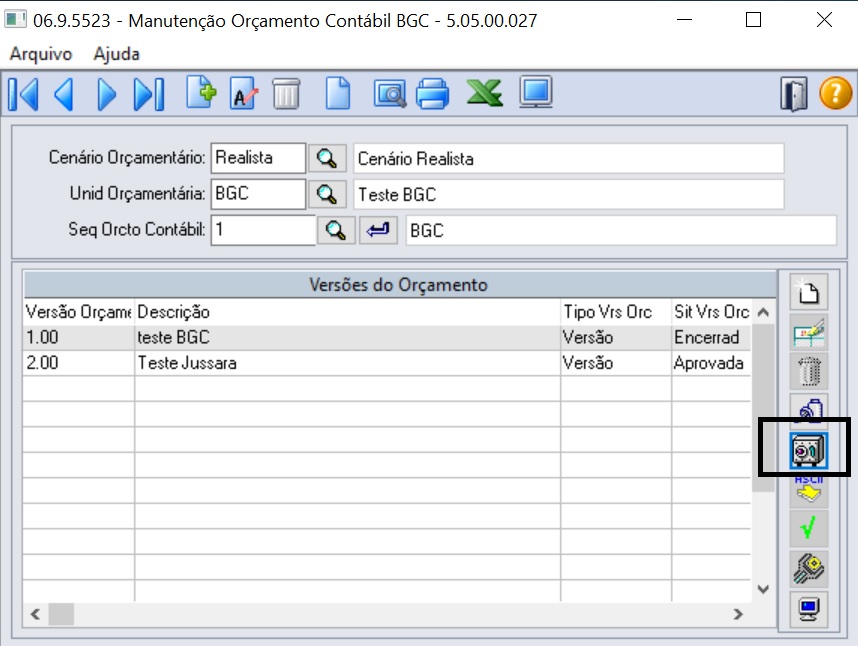Click the highlighted safe vault icon

point(809,450)
